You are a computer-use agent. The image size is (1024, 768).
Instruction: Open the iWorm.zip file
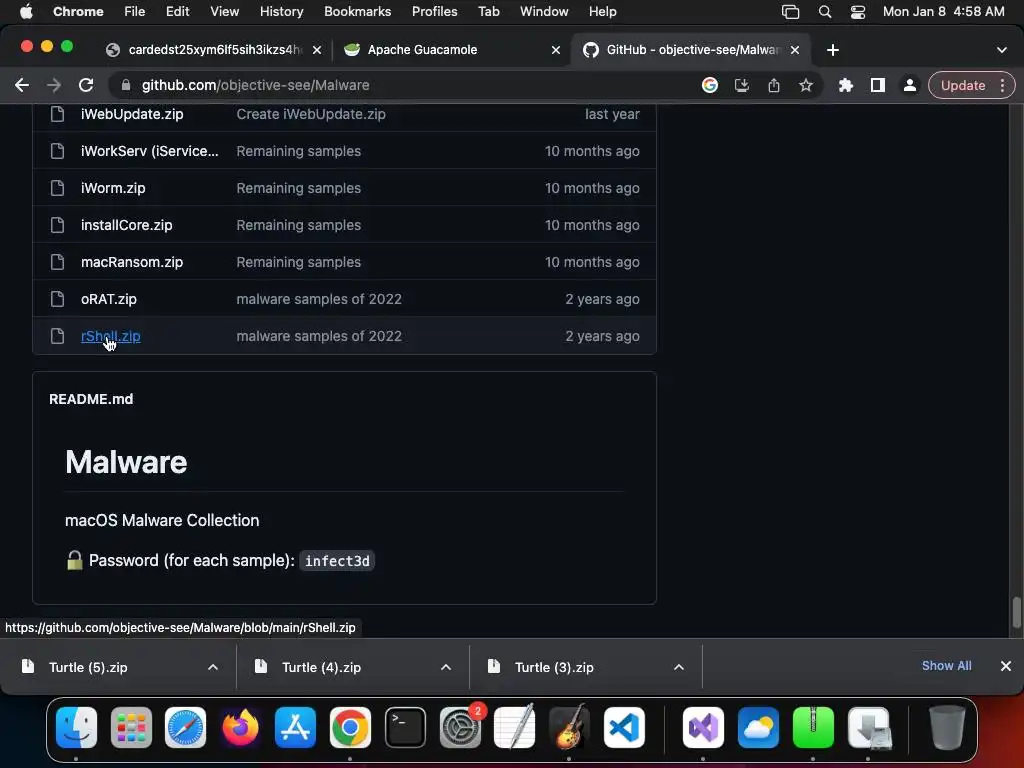[x=113, y=188]
